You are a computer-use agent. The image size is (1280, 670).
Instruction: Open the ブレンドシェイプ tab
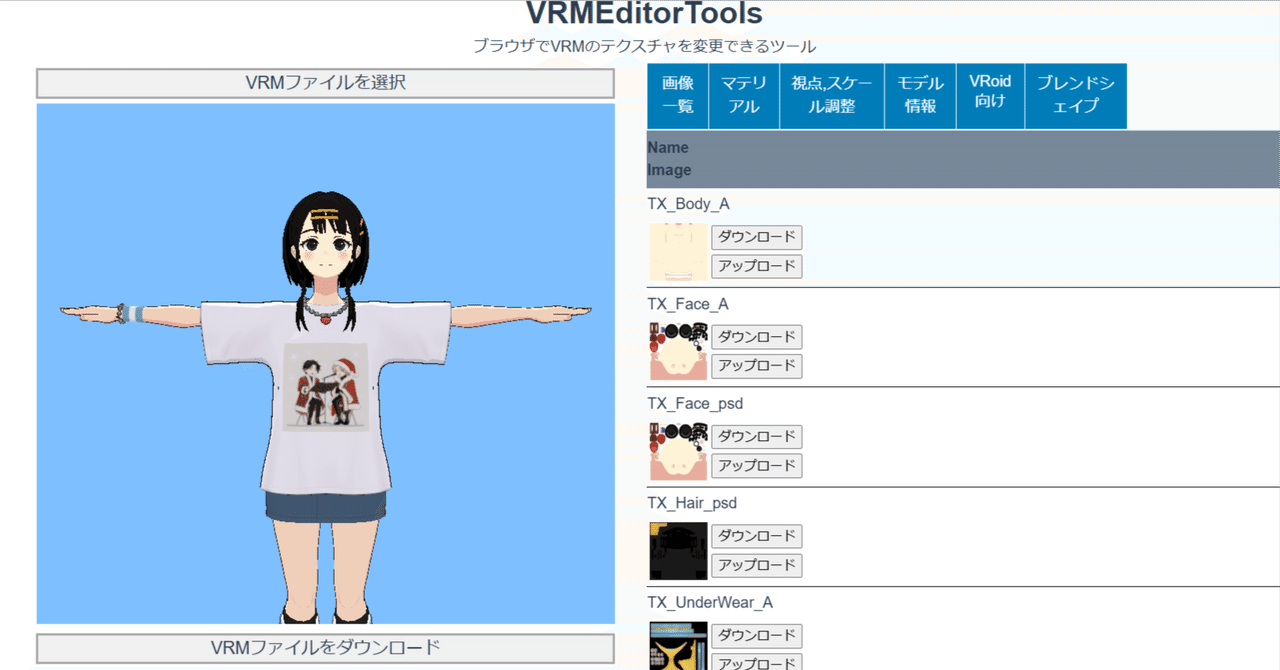[1075, 95]
